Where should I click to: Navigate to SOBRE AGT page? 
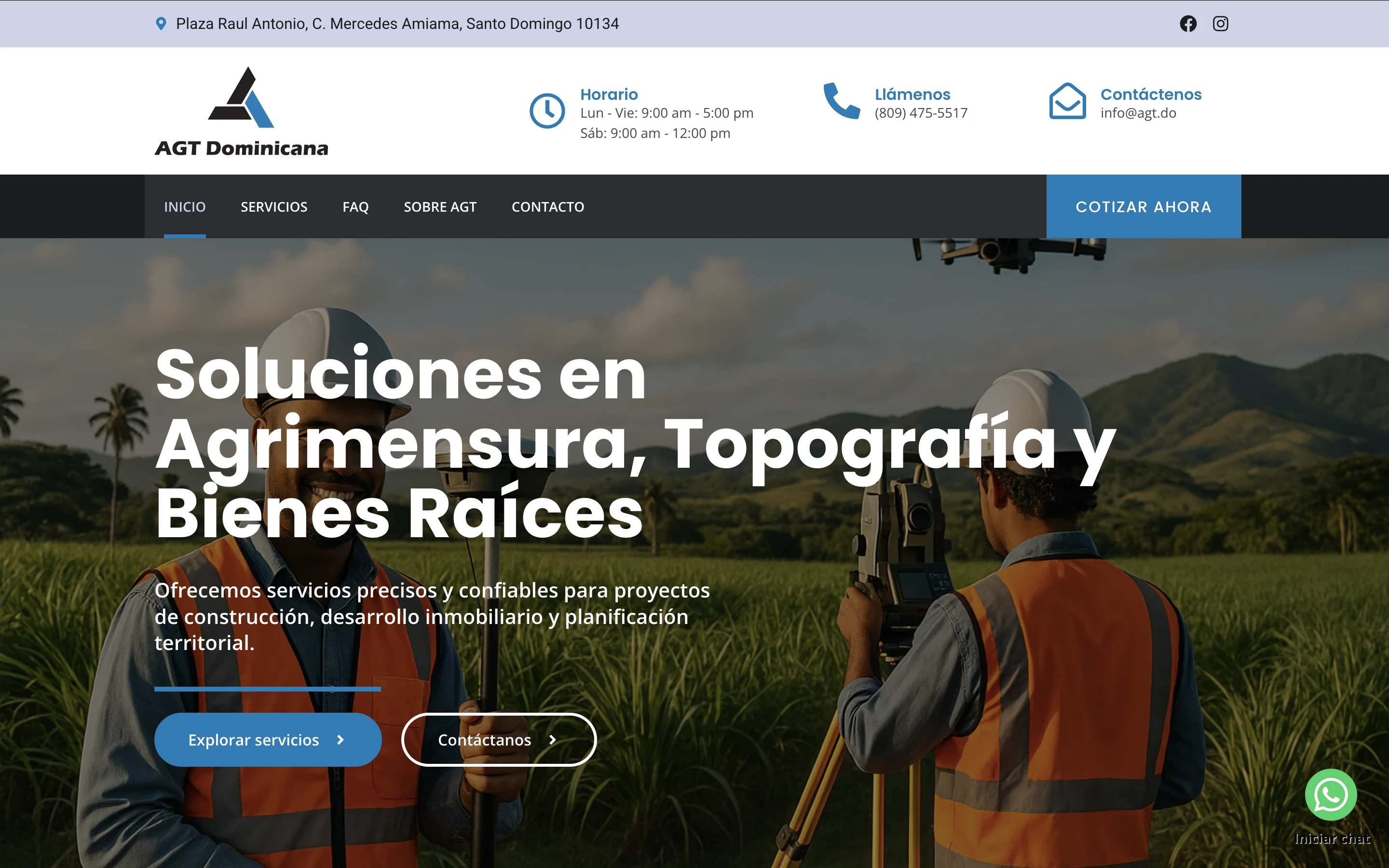pos(440,207)
